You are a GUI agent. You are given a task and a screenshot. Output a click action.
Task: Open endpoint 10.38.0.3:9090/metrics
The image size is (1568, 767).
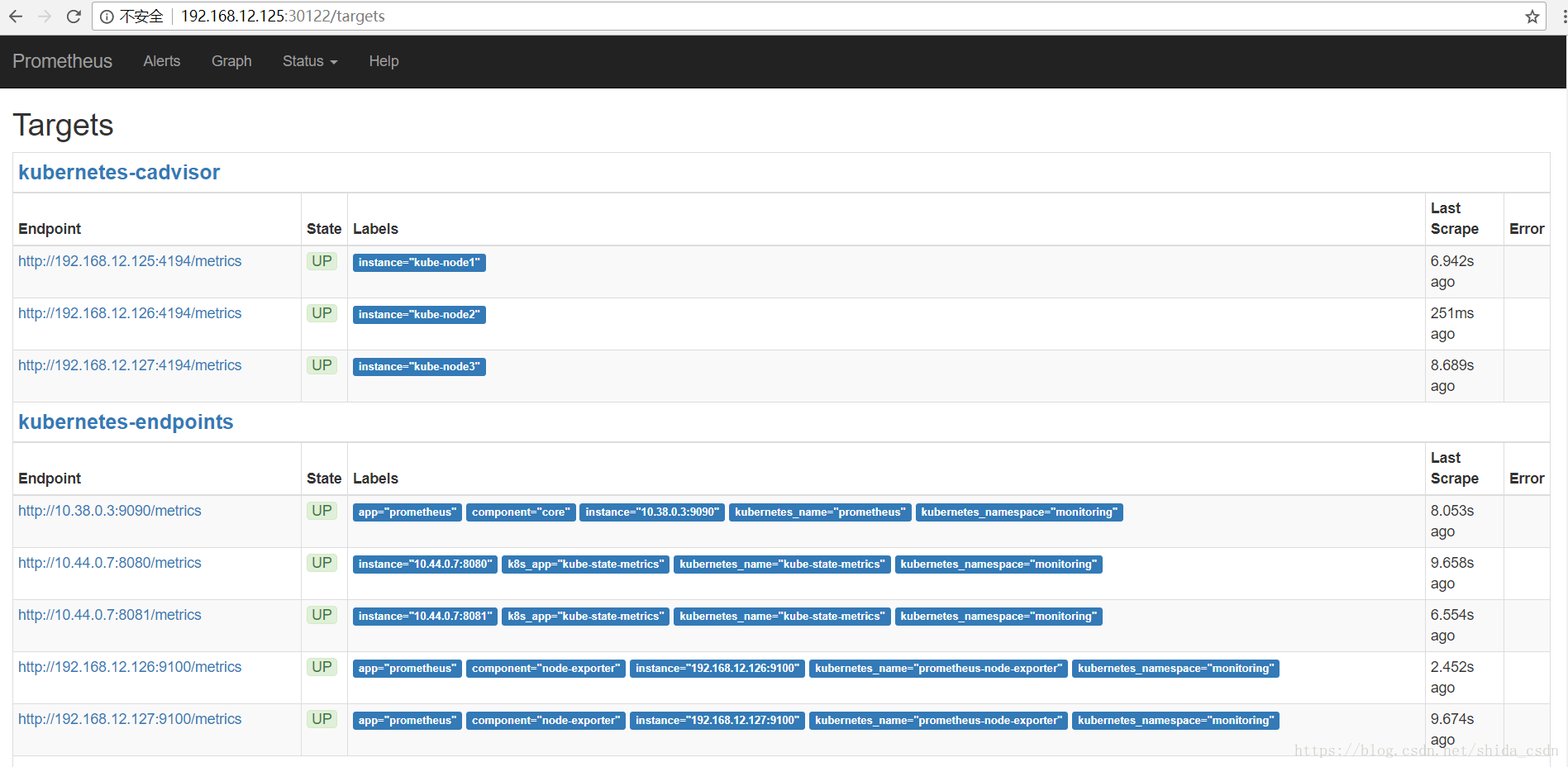point(110,511)
